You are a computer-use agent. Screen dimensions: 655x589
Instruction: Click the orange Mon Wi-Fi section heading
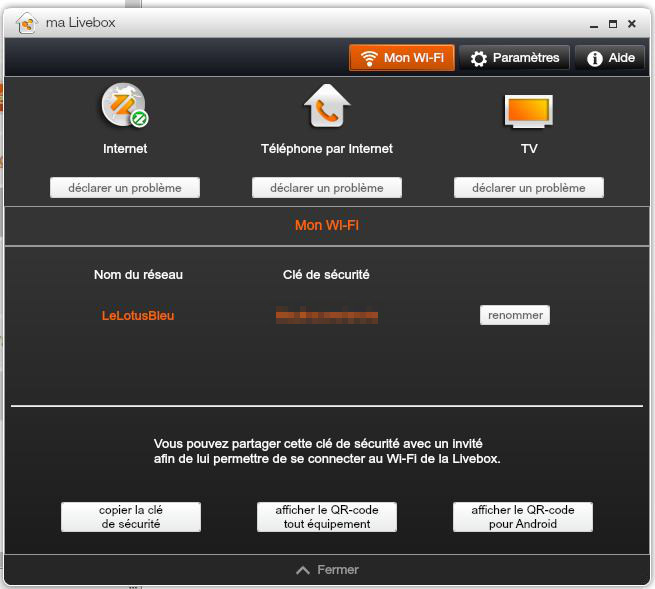327,226
